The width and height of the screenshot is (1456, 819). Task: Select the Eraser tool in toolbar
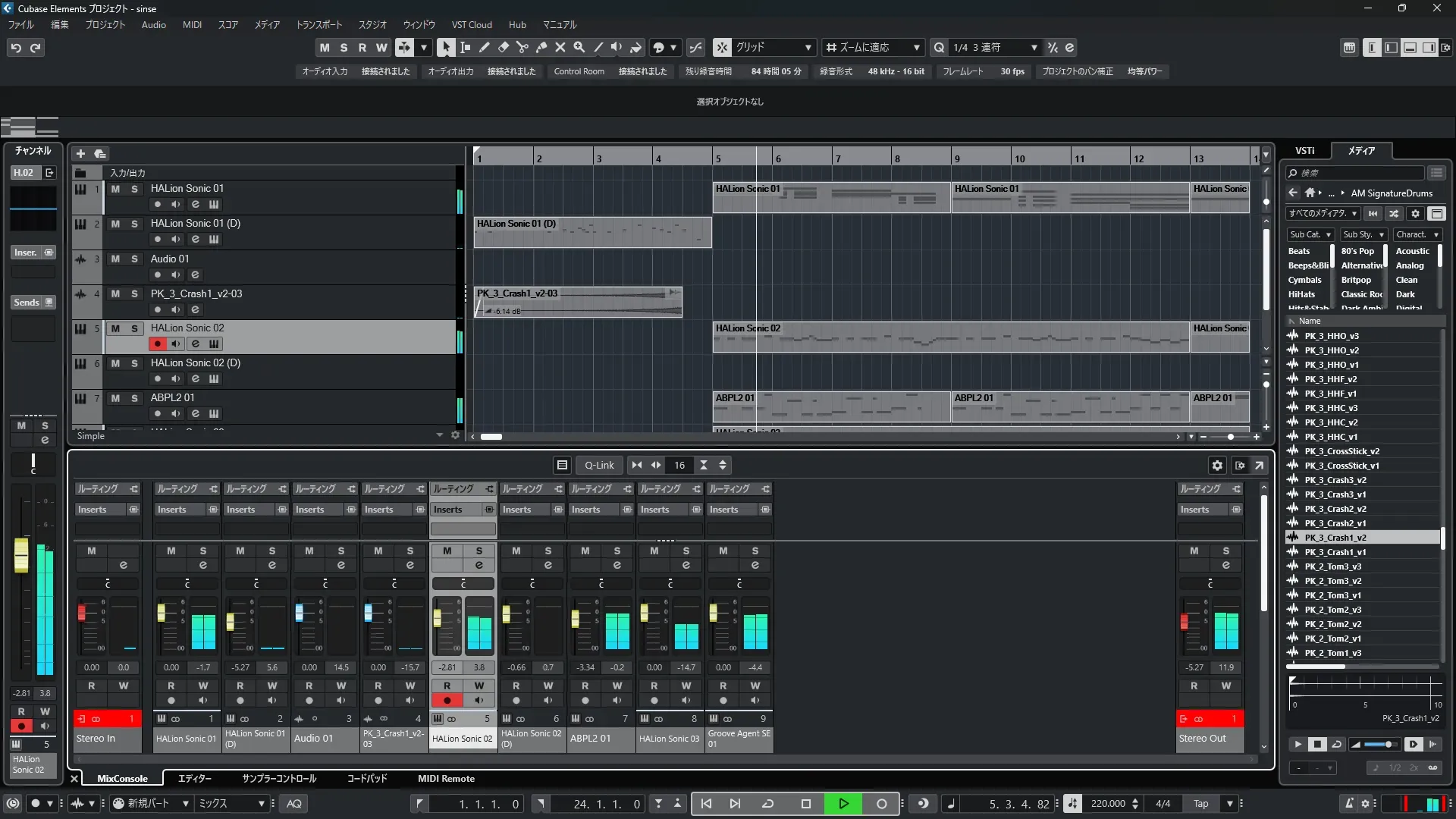coord(503,47)
